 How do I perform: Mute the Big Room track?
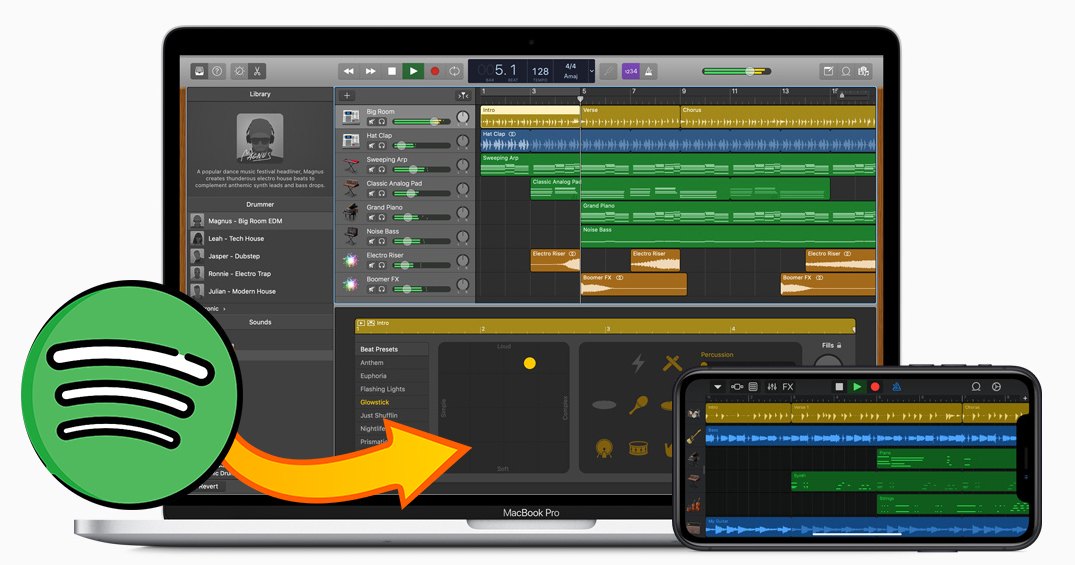click(x=371, y=121)
